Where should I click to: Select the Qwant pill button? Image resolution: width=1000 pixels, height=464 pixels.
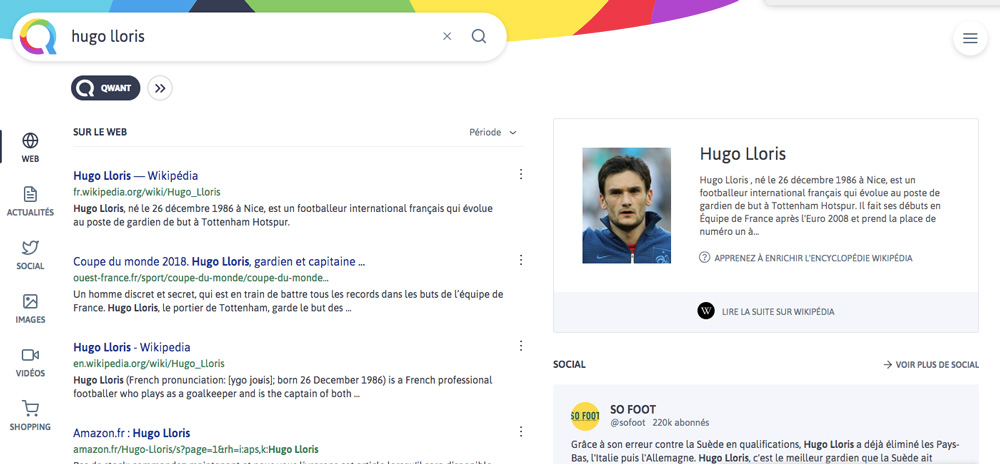pos(105,88)
